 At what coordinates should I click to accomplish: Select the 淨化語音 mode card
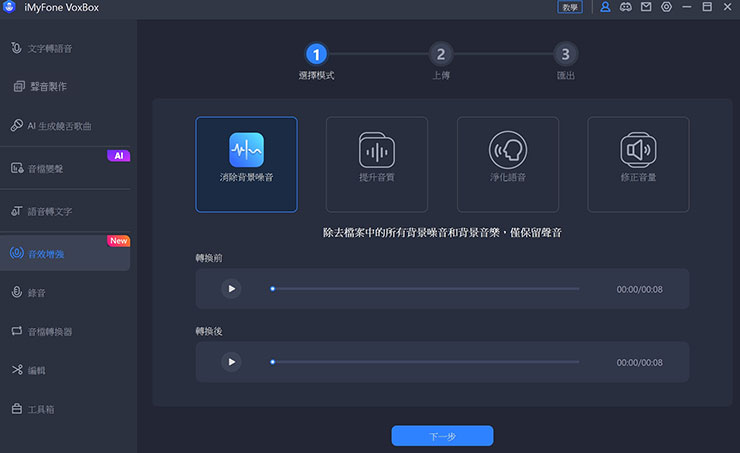[x=508, y=165]
